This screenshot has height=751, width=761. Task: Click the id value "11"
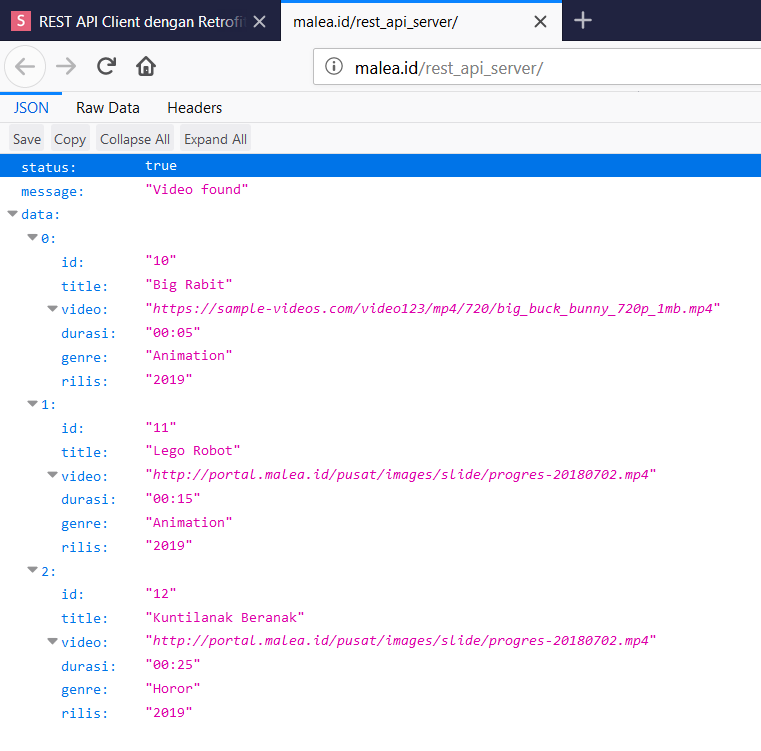[161, 427]
